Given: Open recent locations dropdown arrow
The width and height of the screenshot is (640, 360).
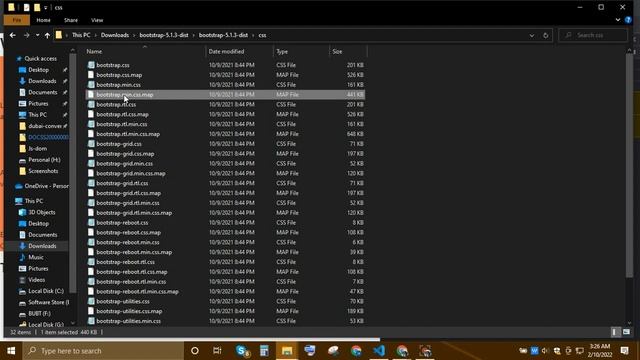Looking at the screenshot, I should (x=37, y=36).
